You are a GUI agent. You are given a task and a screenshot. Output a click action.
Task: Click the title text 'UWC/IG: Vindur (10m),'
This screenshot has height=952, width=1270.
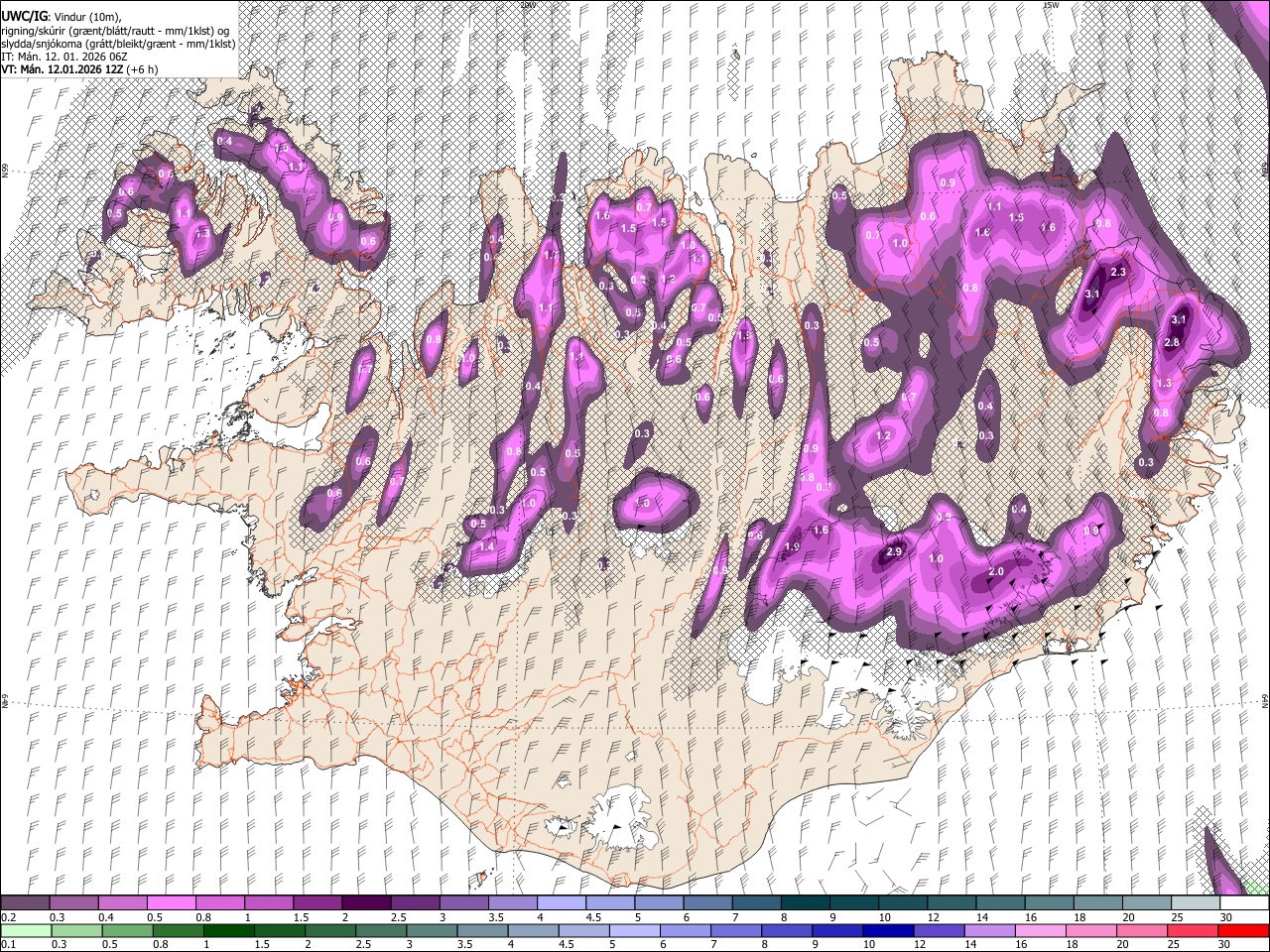coord(61,18)
